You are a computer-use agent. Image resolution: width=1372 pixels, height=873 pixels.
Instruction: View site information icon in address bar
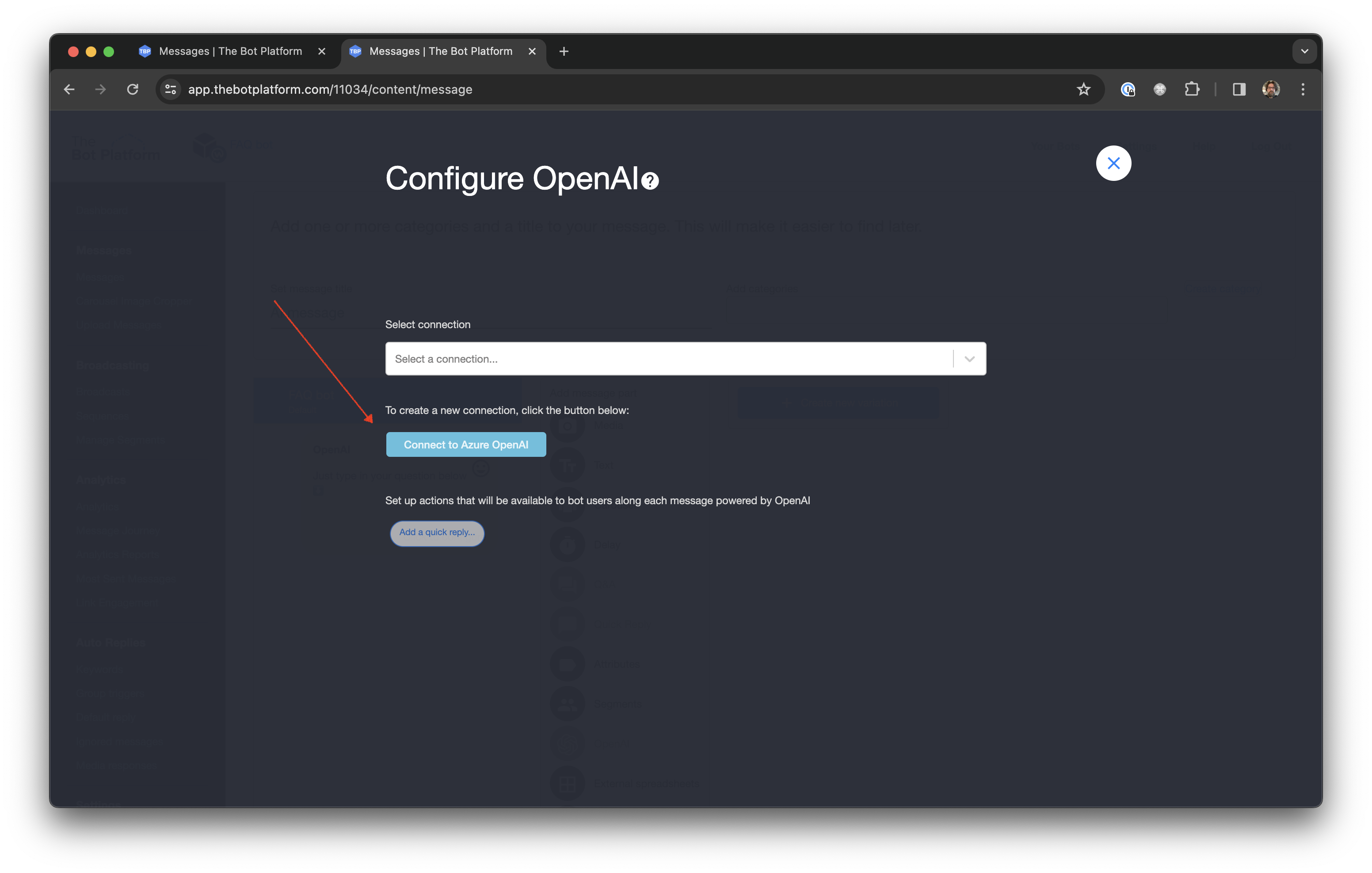pos(170,89)
